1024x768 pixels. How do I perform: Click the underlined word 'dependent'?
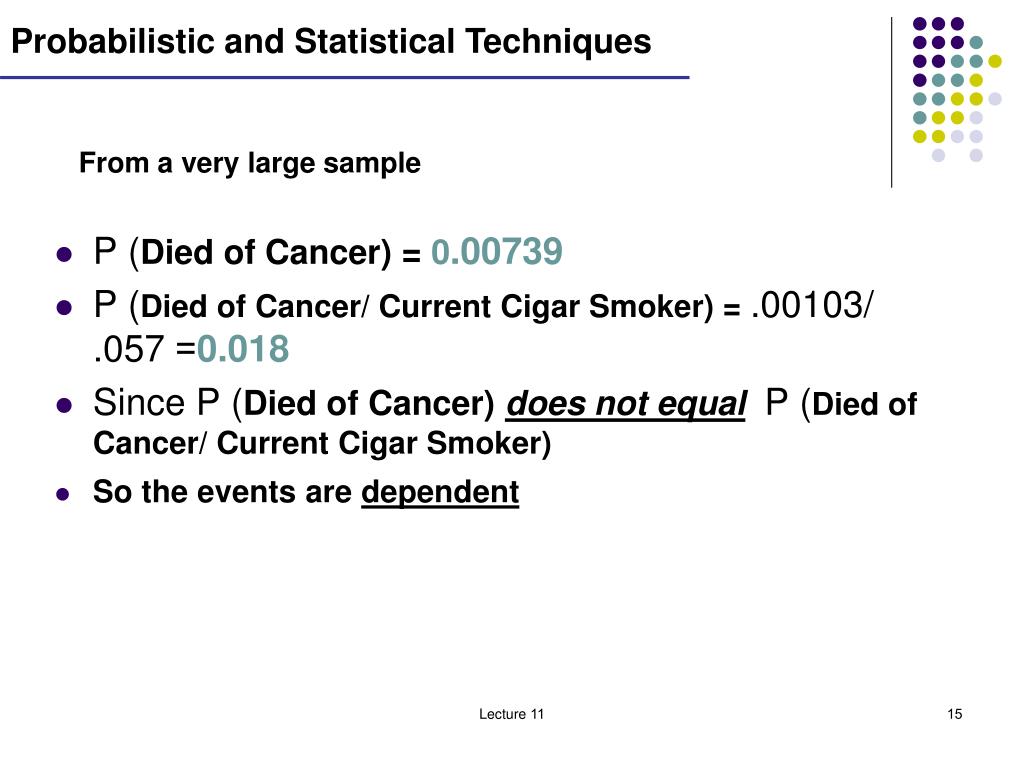tap(440, 492)
